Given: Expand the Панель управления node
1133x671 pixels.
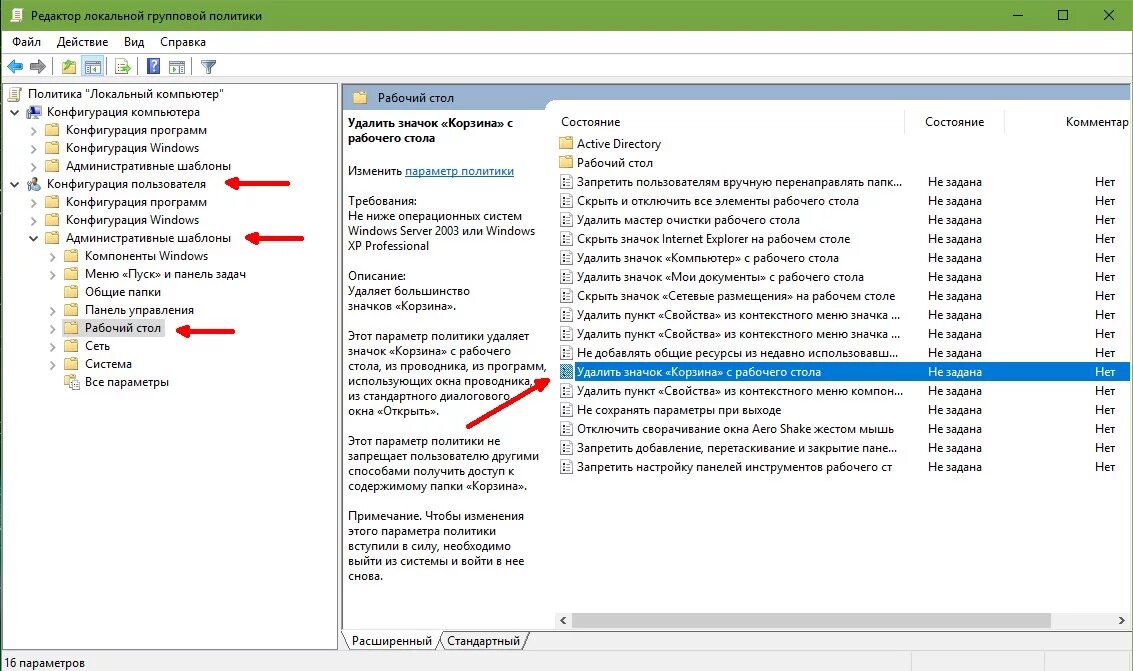Looking at the screenshot, I should pos(53,311).
